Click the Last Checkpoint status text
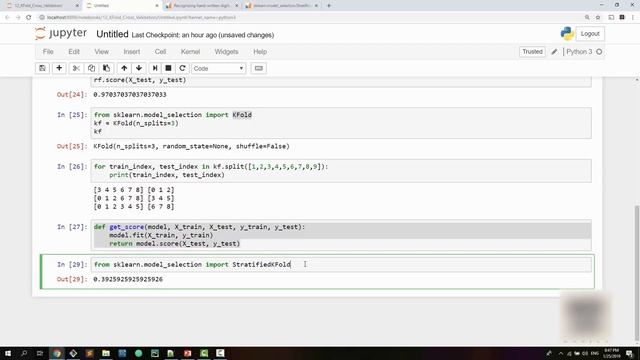640x360 pixels. [203, 35]
